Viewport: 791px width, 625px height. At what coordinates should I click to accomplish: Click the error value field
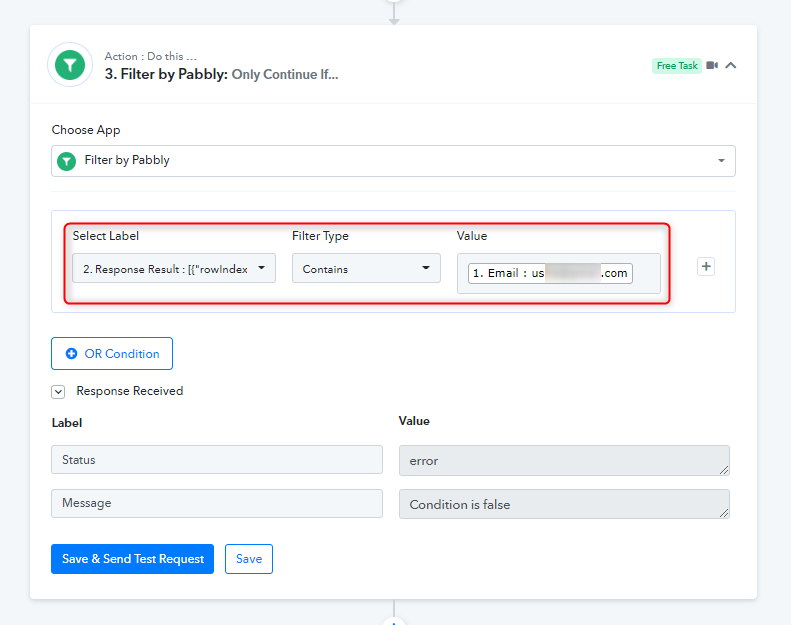564,461
